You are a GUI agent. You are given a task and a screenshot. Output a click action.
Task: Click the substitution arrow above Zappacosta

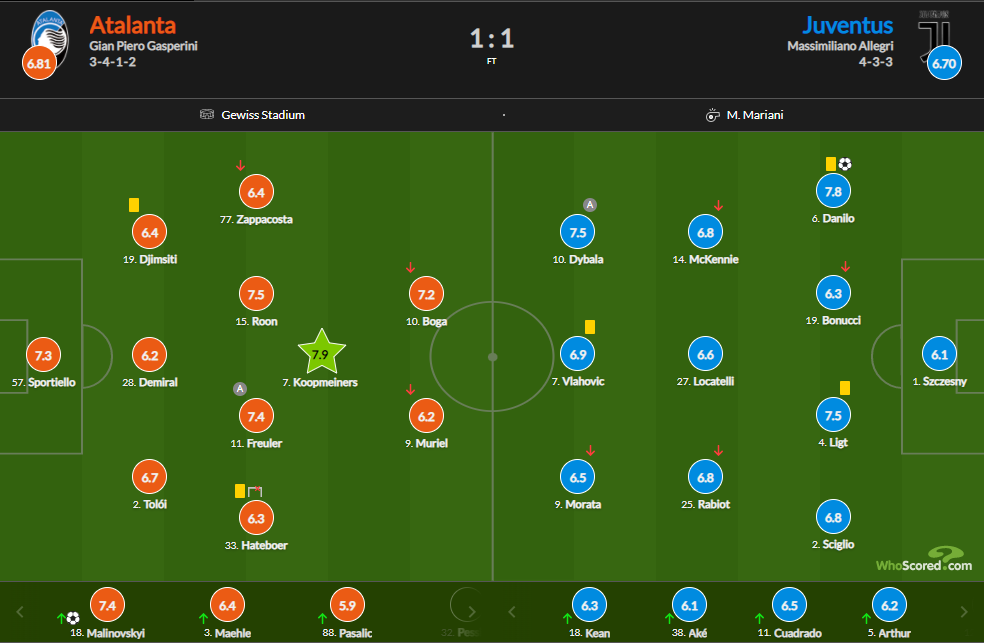(x=240, y=165)
